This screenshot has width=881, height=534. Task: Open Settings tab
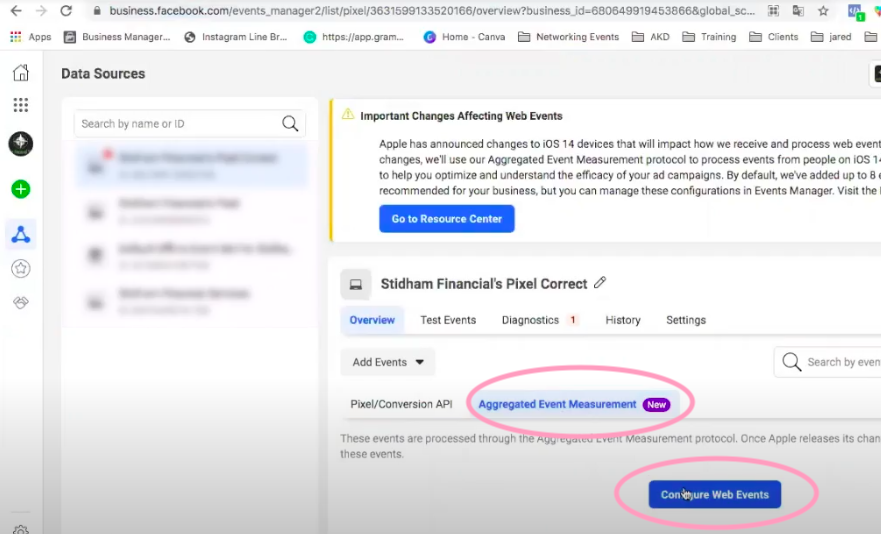685,320
